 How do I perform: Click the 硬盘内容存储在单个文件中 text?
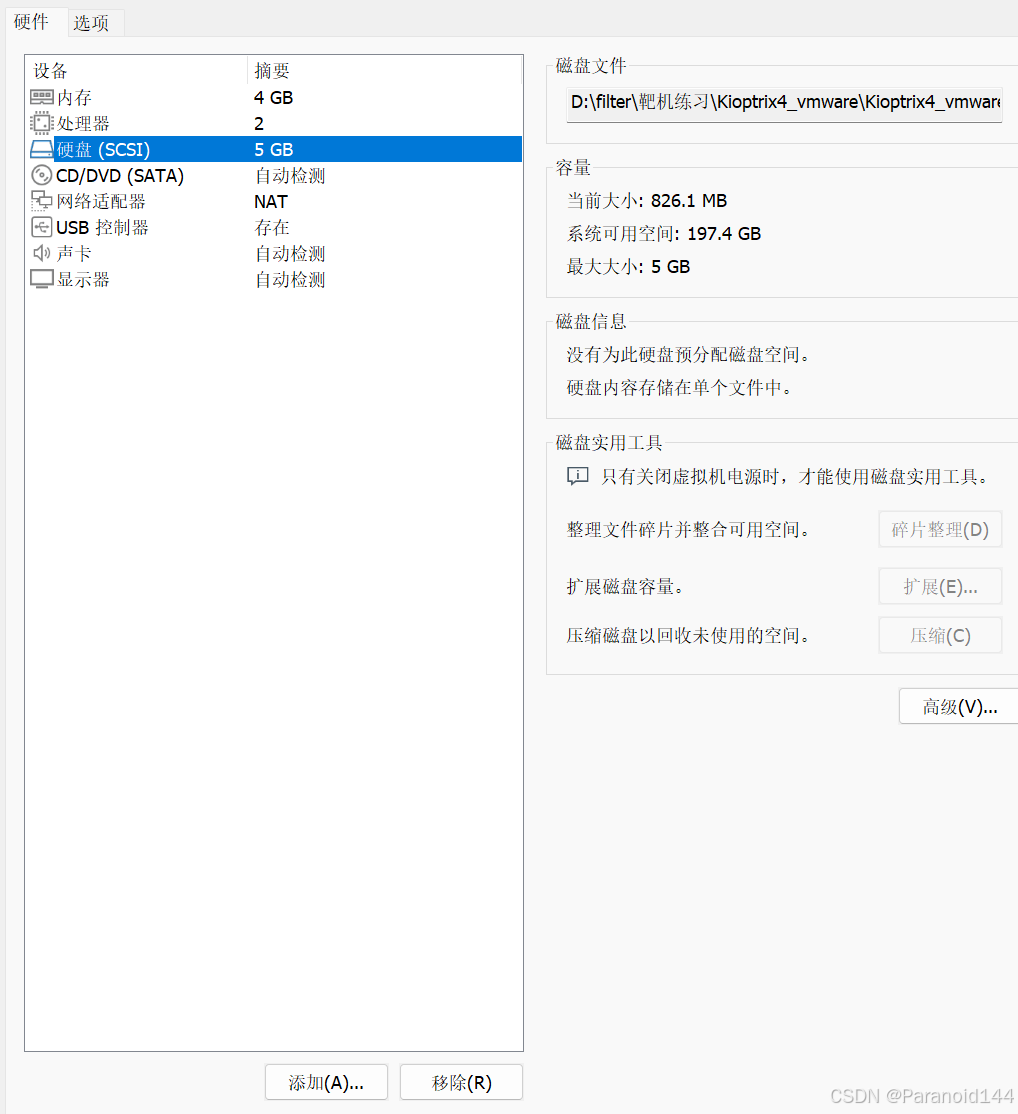click(x=679, y=388)
